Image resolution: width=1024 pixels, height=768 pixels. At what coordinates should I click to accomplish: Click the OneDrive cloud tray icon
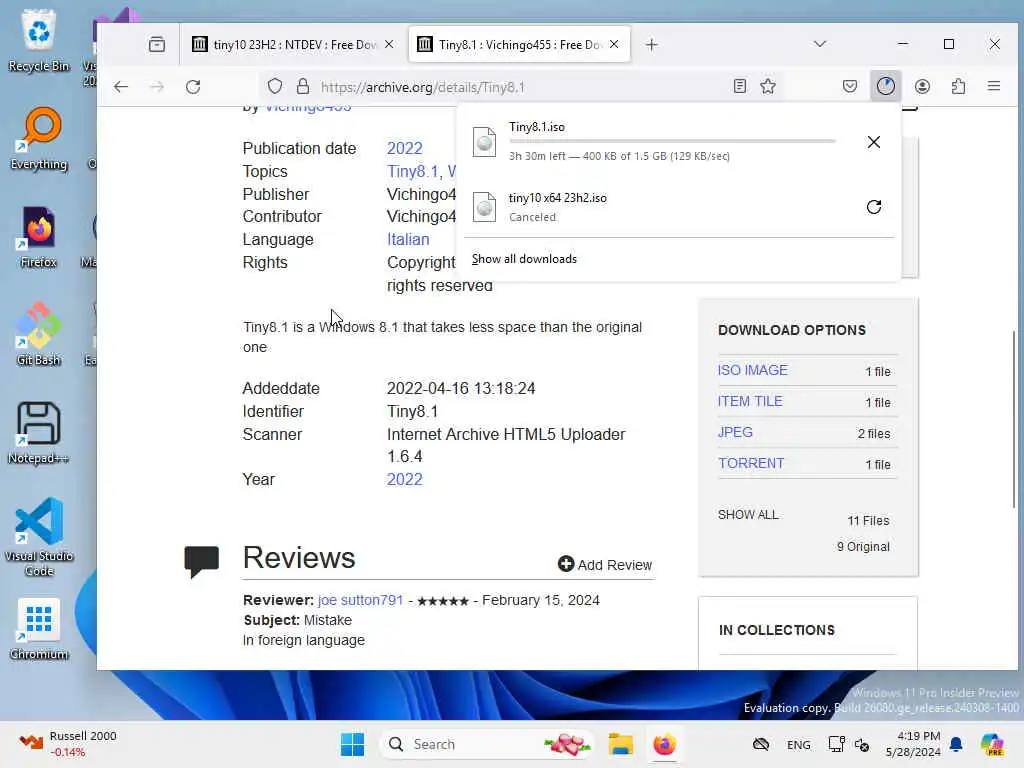click(761, 744)
